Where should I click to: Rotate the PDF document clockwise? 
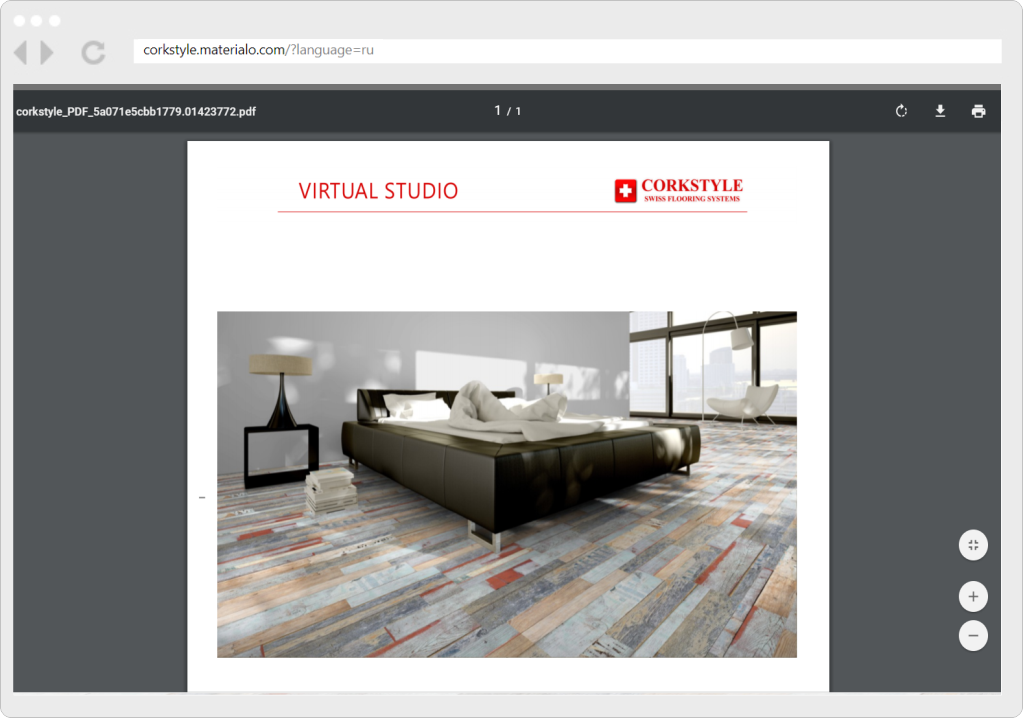coord(901,111)
